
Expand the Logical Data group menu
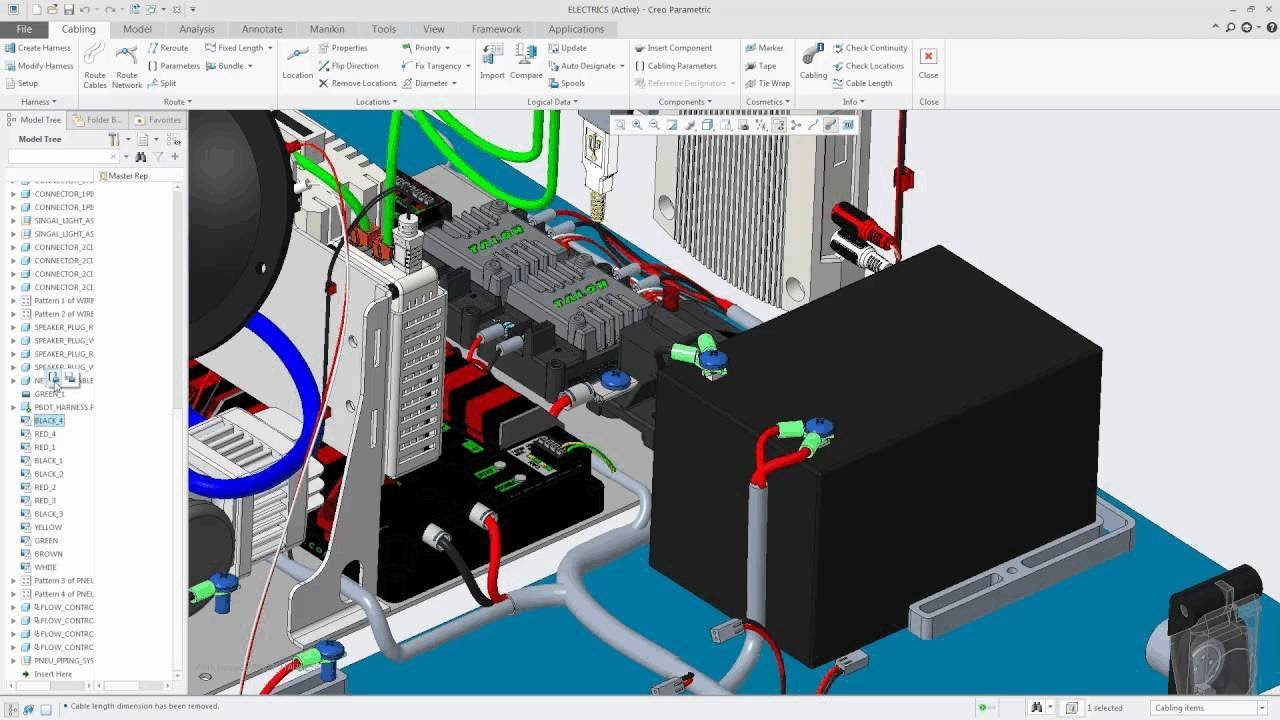point(552,102)
